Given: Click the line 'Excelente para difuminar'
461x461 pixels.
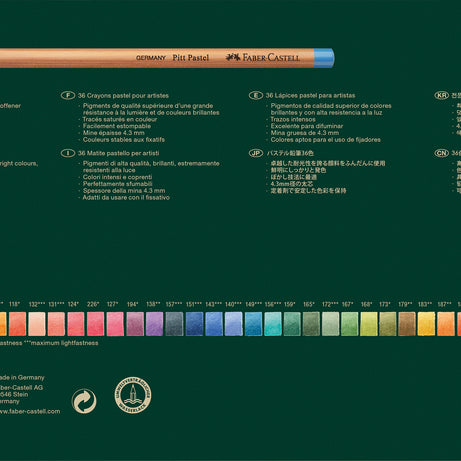Looking at the screenshot, I should pyautogui.click(x=307, y=126).
